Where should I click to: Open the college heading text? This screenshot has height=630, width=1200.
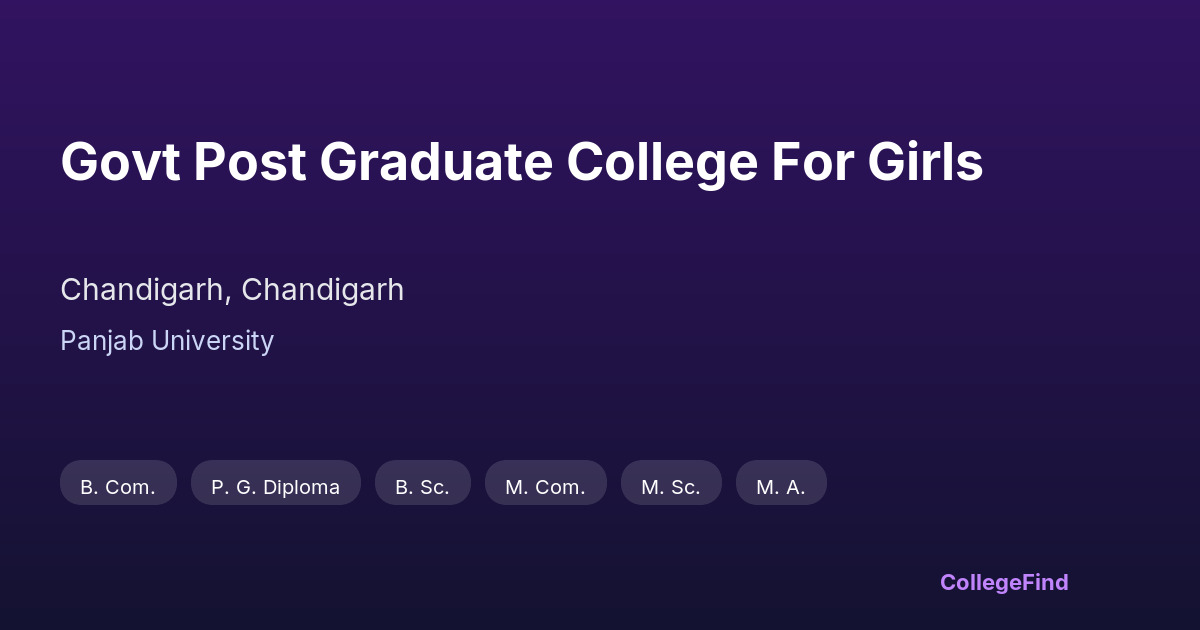pos(521,162)
